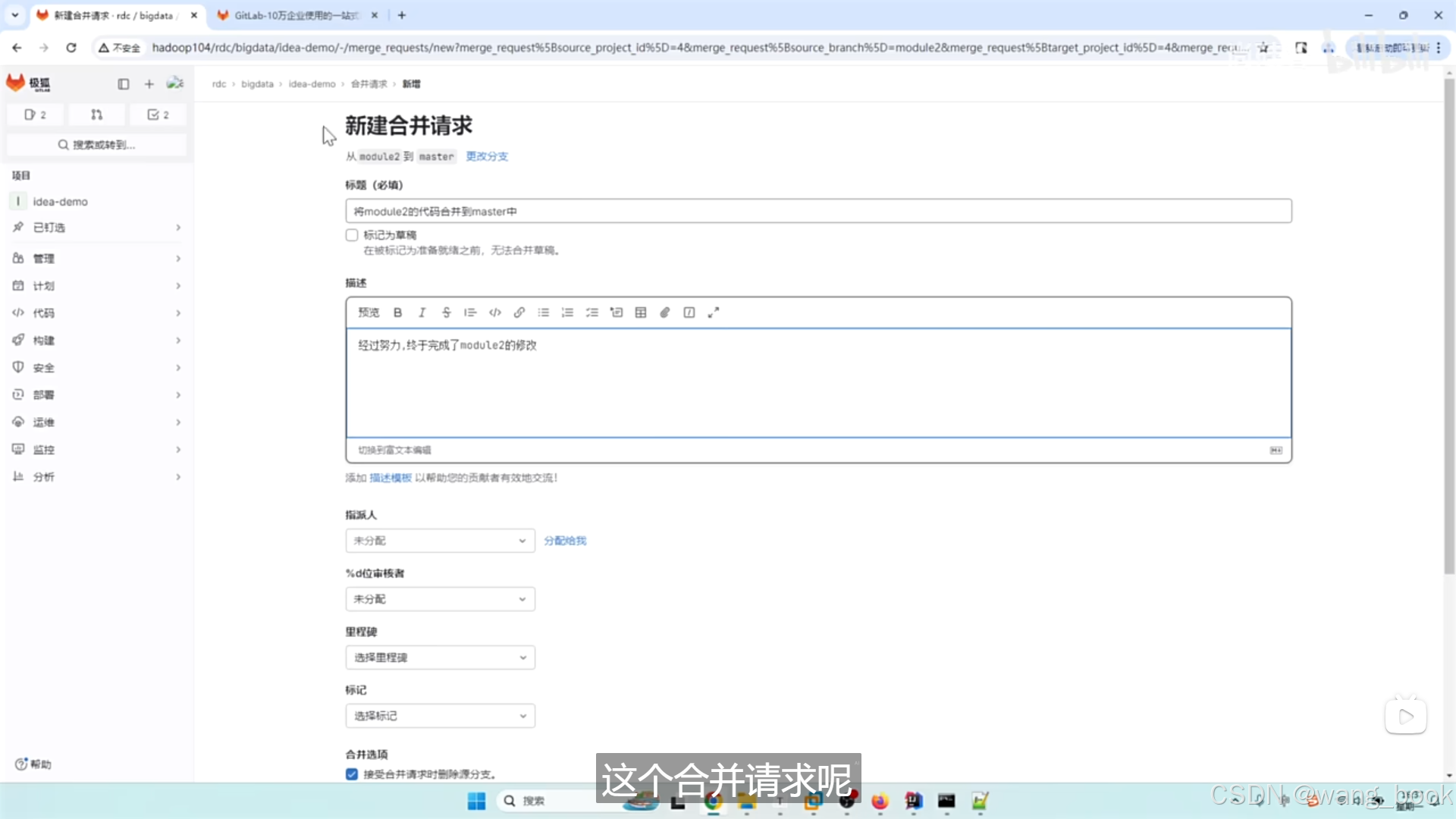The image size is (1456, 819).
Task: Switch to the GitLab browser tab
Action: [x=297, y=15]
